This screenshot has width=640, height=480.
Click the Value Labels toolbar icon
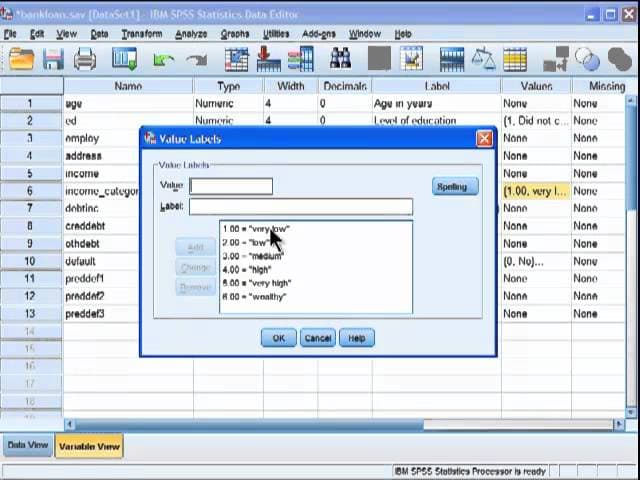[x=556, y=59]
